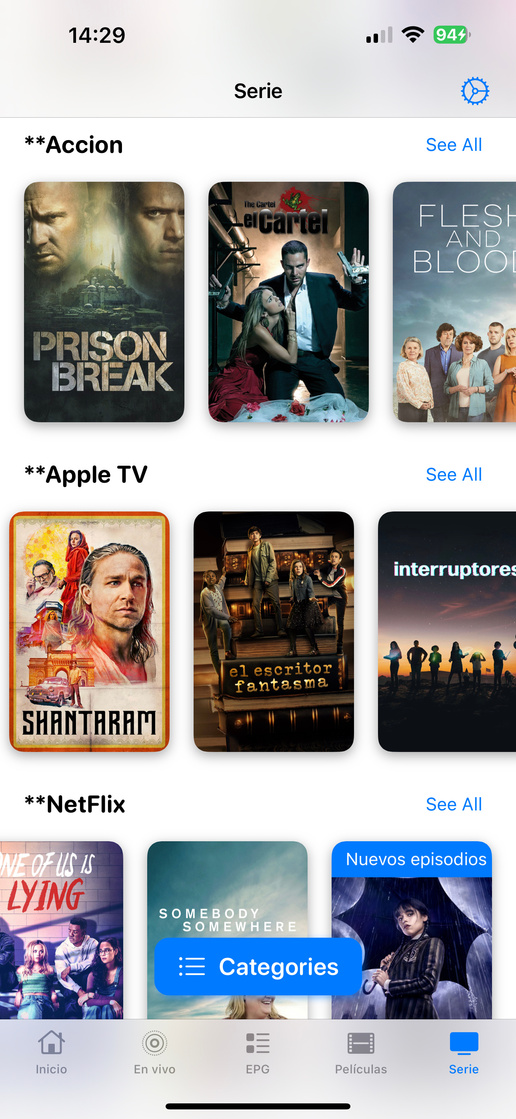The image size is (516, 1119).
Task: Open the En vivo live tab
Action: [154, 1053]
